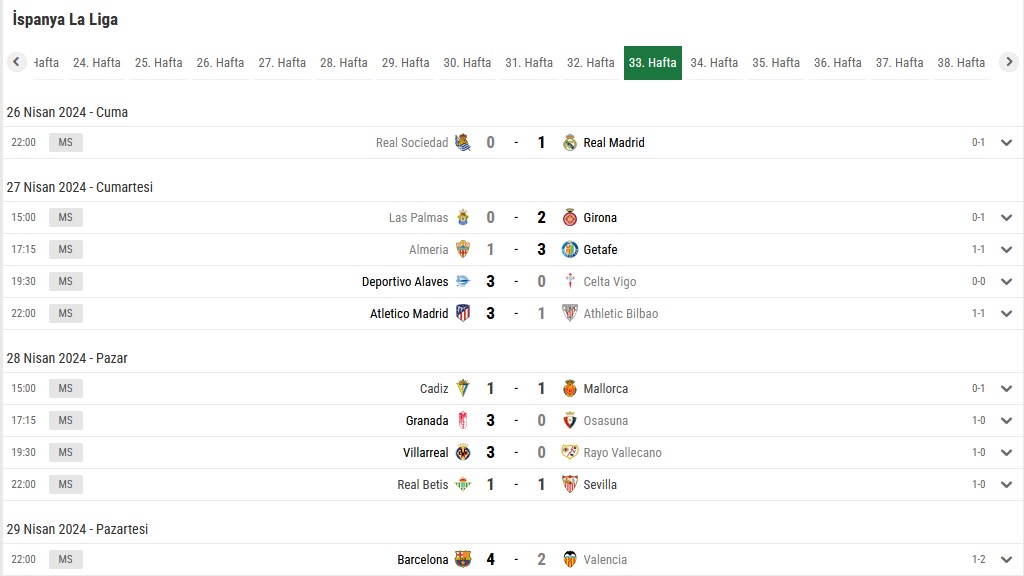
Task: Show earlier weeks with left arrow
Action: (16, 62)
